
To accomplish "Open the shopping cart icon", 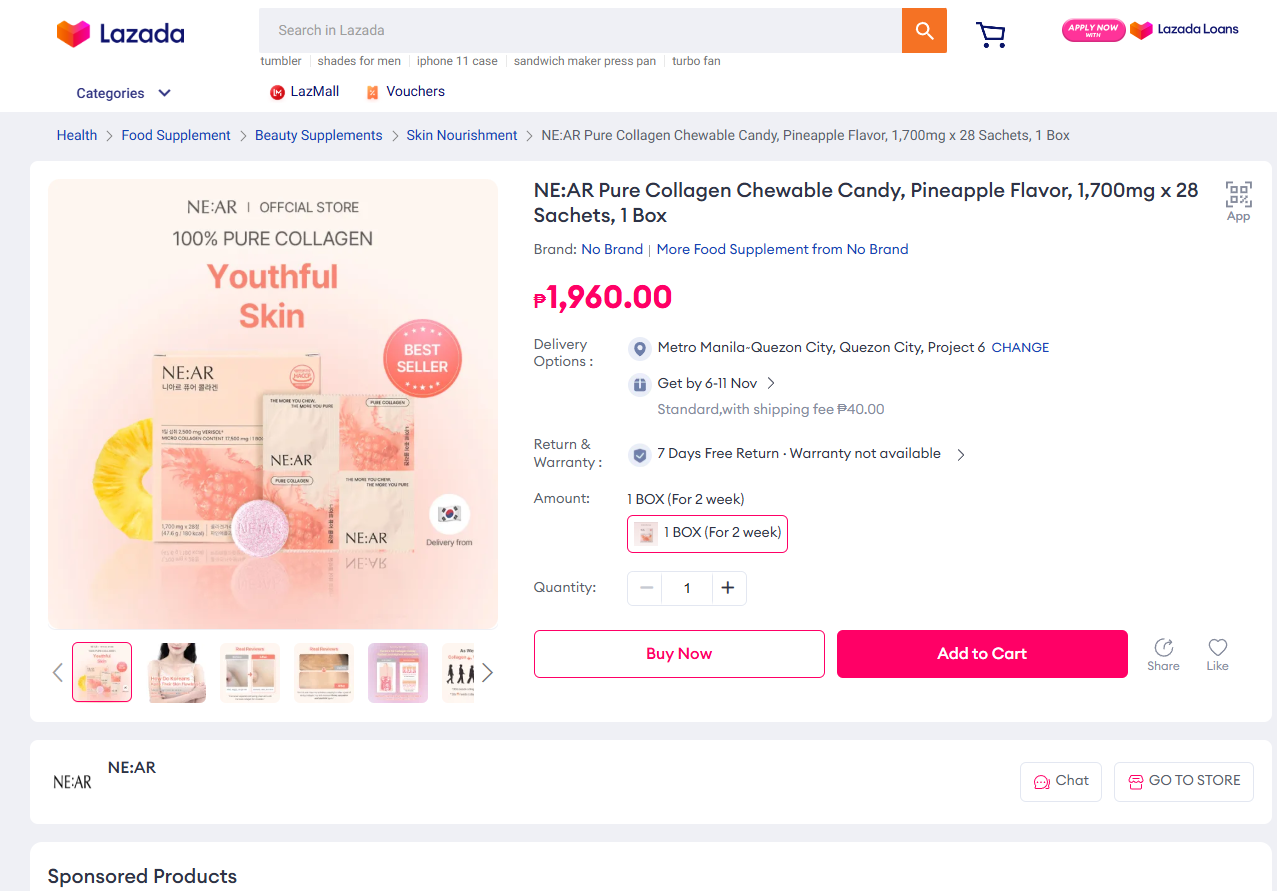I will coord(990,35).
